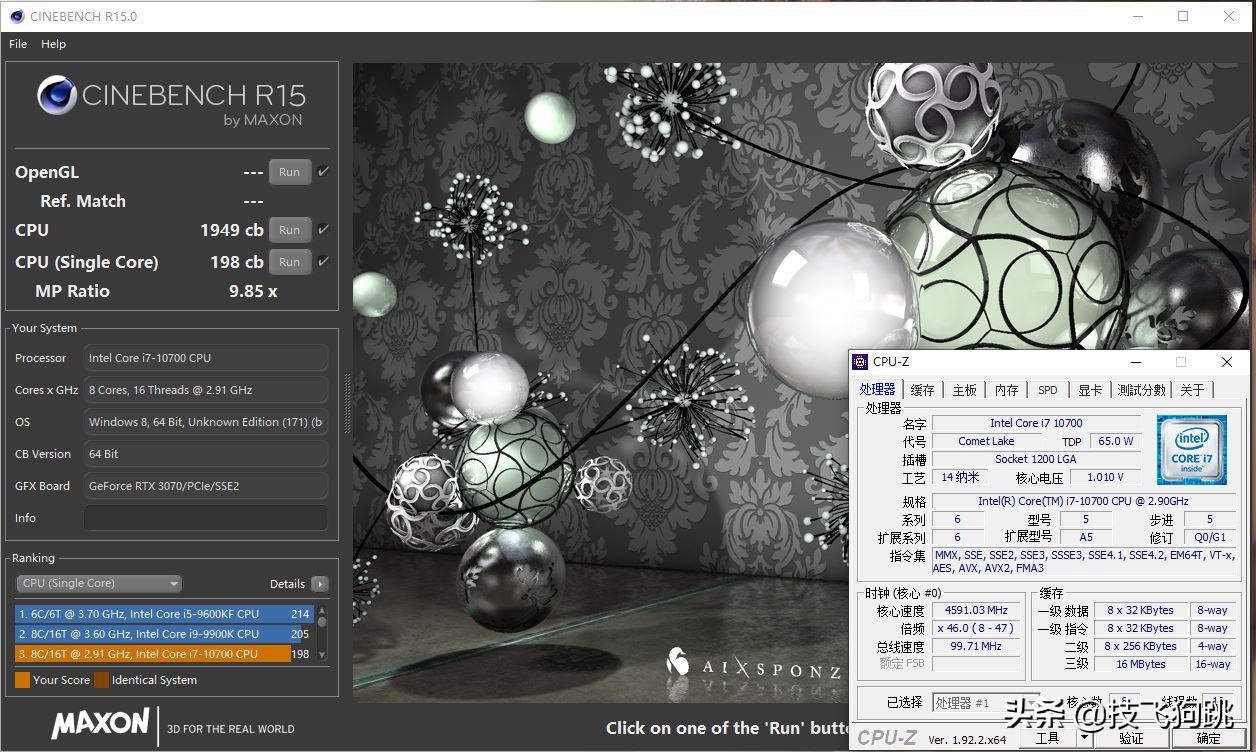
Task: Maximize the Cinebench R15.0 window
Action: pyautogui.click(x=1183, y=16)
